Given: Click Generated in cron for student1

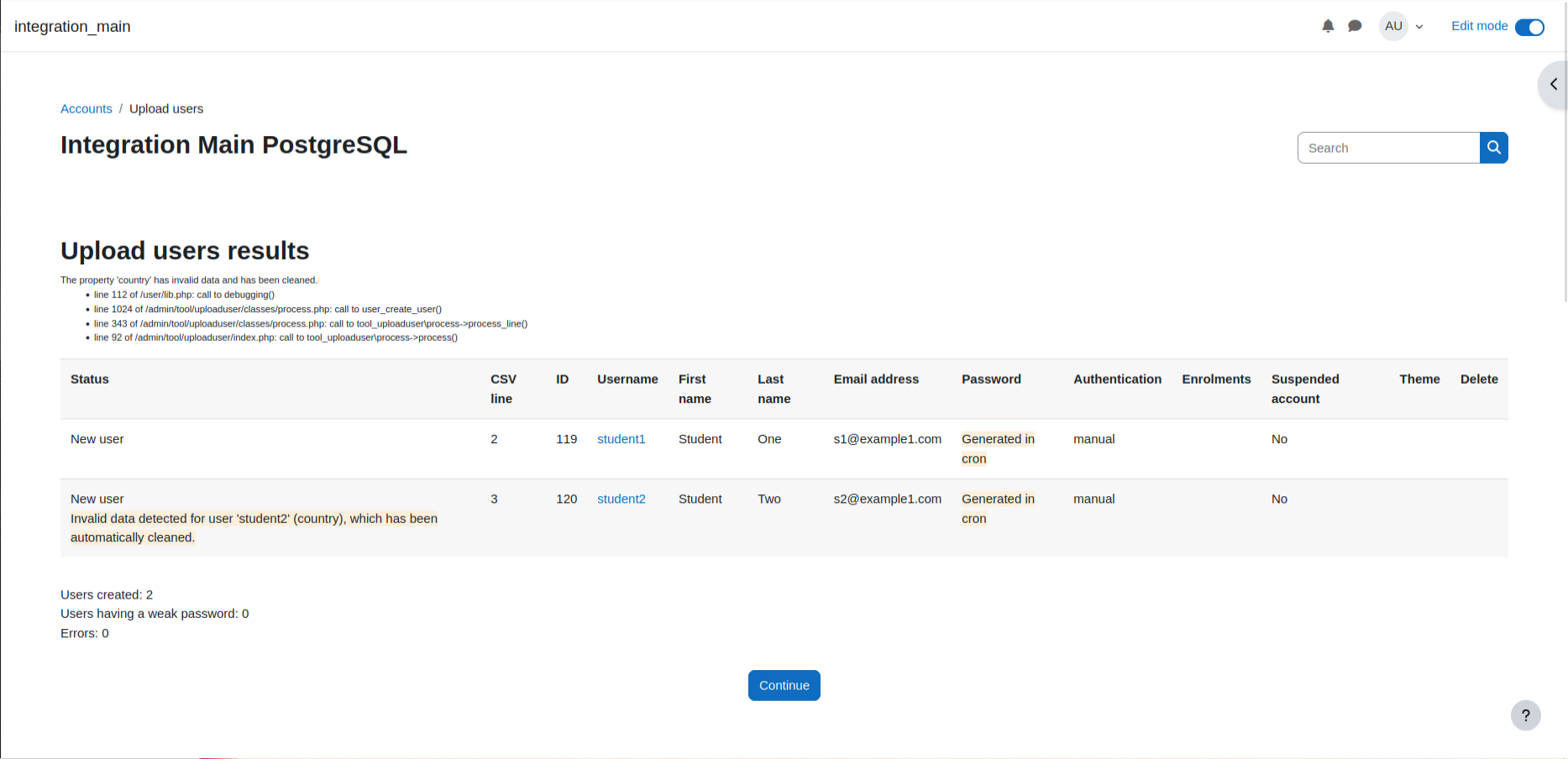Looking at the screenshot, I should 998,448.
